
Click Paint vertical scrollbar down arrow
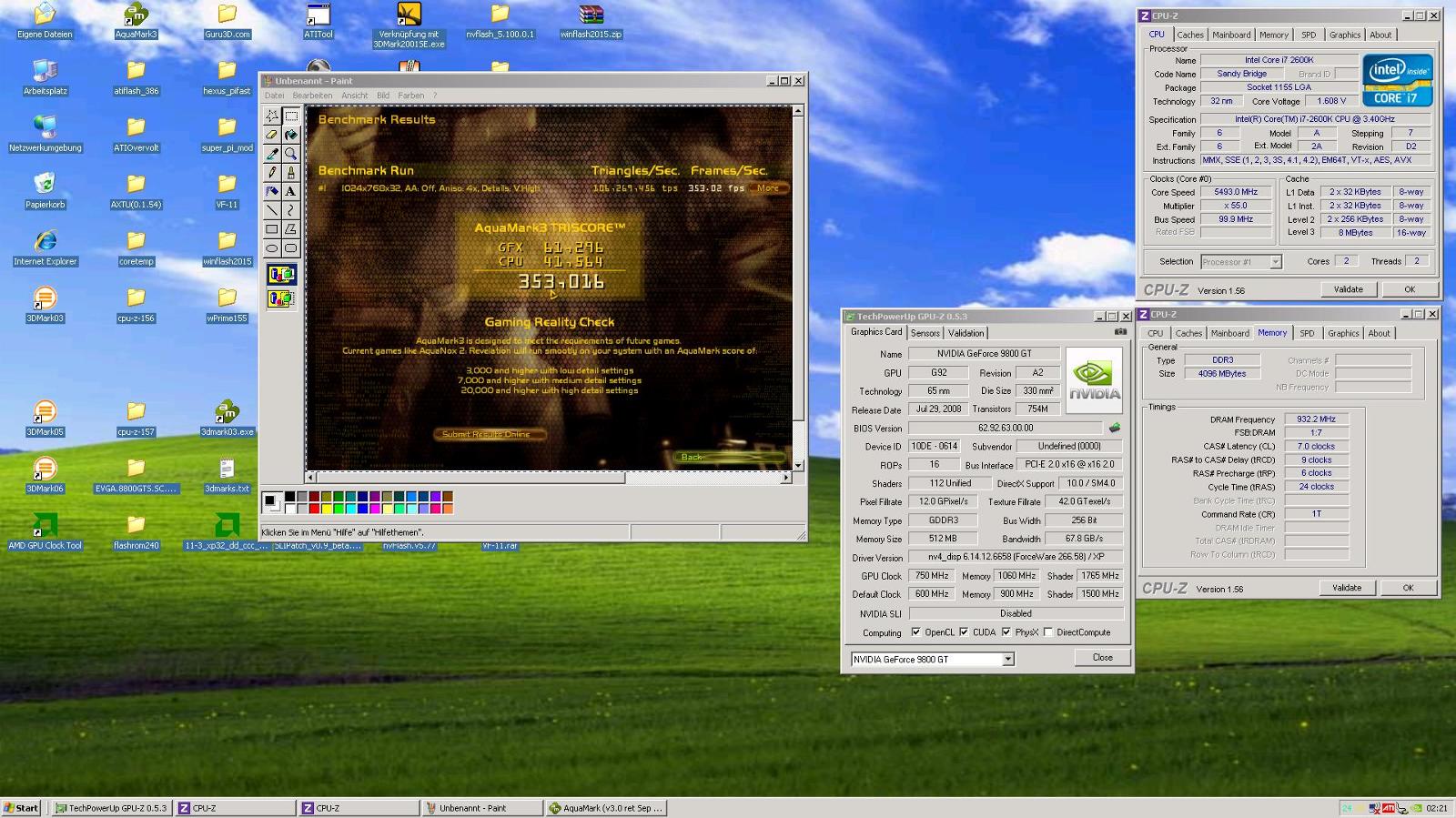click(x=798, y=465)
